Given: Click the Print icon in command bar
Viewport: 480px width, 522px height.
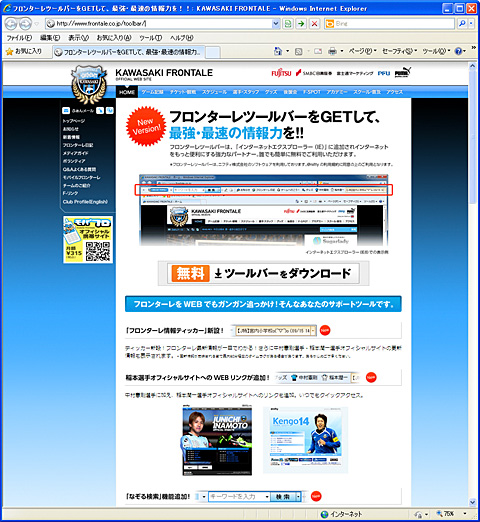Looking at the screenshot, I should tap(332, 51).
